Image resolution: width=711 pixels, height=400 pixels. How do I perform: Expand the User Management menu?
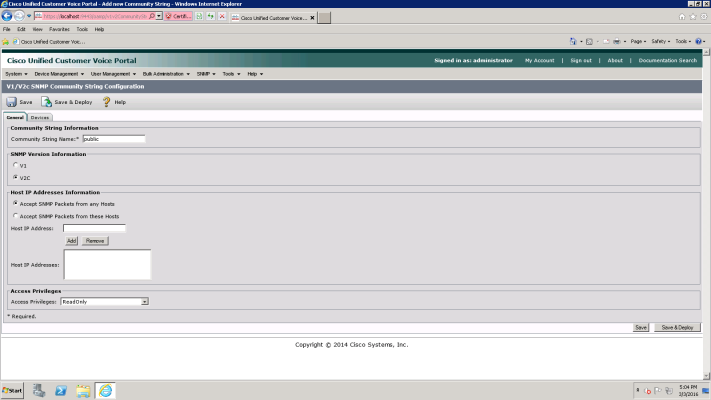point(113,74)
